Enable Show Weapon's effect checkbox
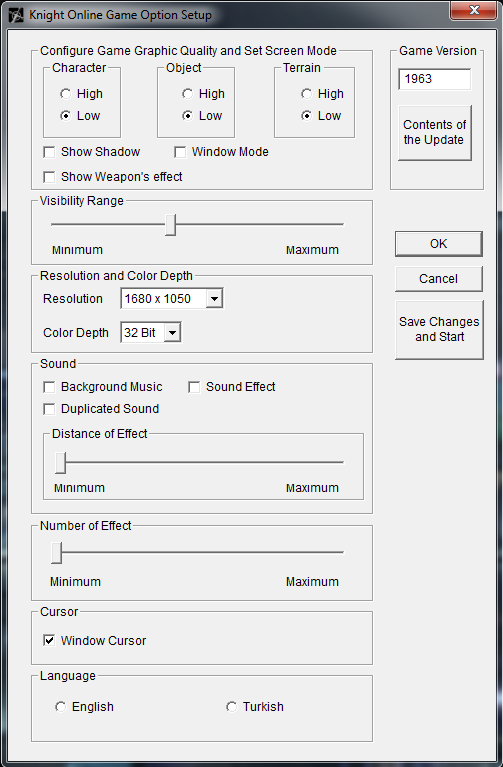 tap(49, 177)
